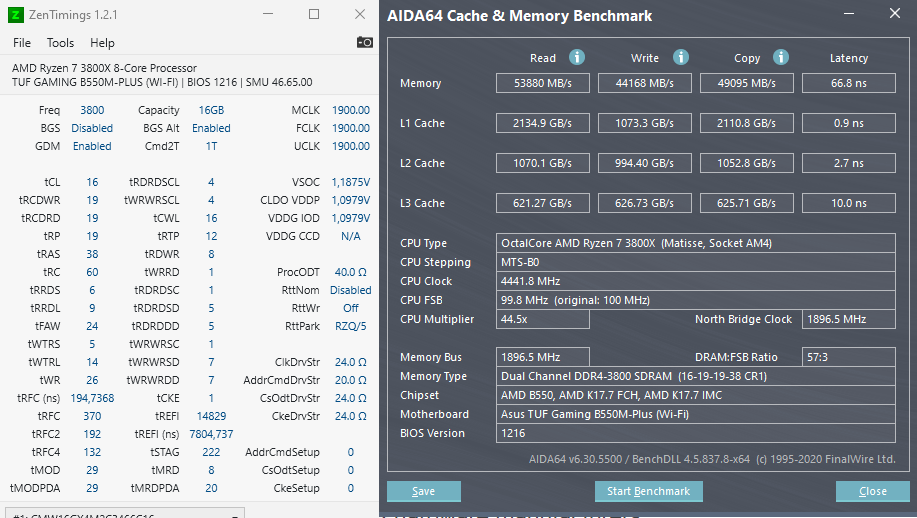Click the CPU Multiplier field 44.5x
The height and width of the screenshot is (518, 917).
tap(543, 319)
